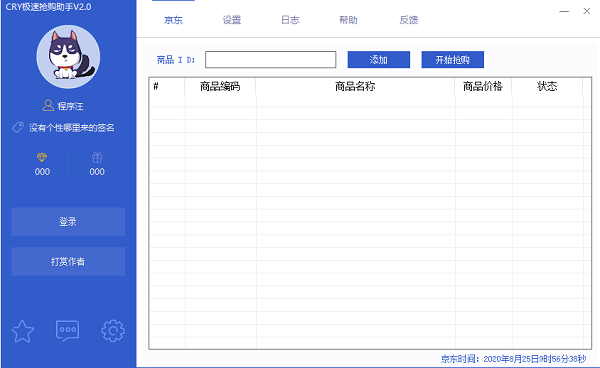Switch to the 京东 tab
600x368 pixels.
(x=173, y=20)
